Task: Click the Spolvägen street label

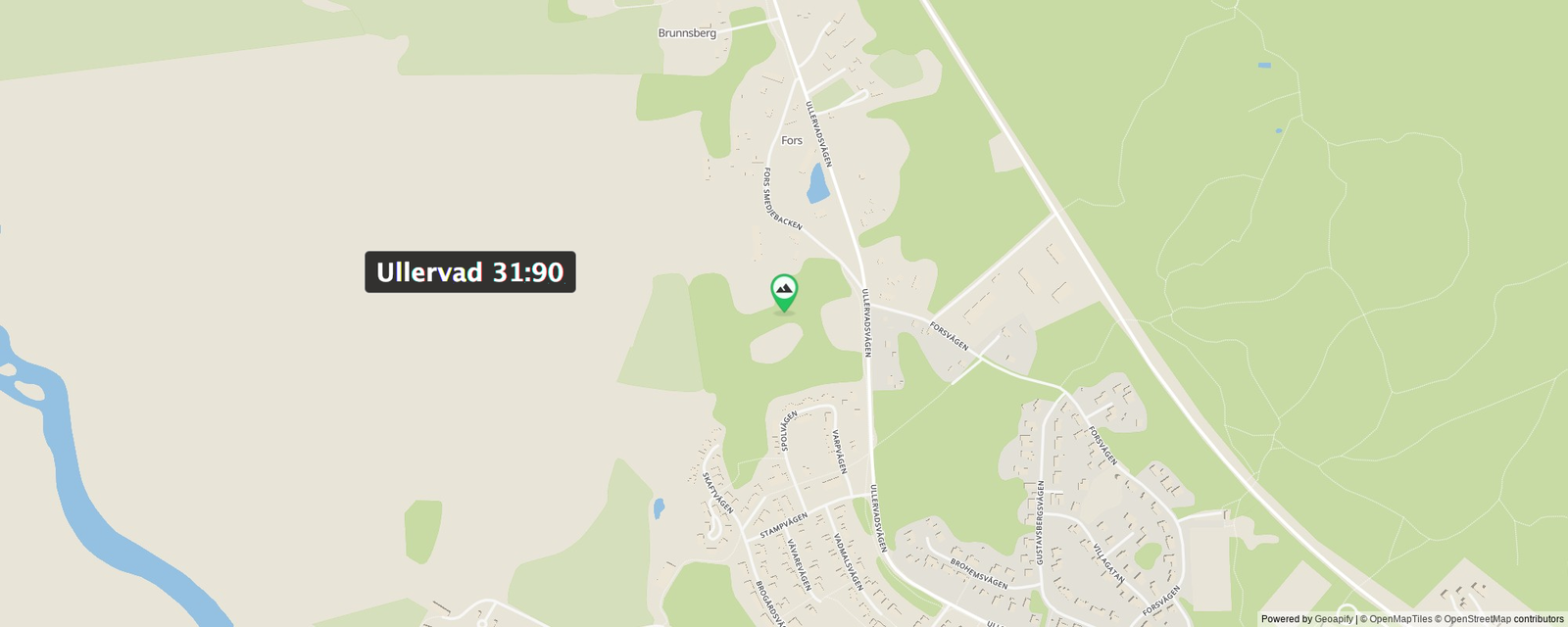Action: click(789, 431)
